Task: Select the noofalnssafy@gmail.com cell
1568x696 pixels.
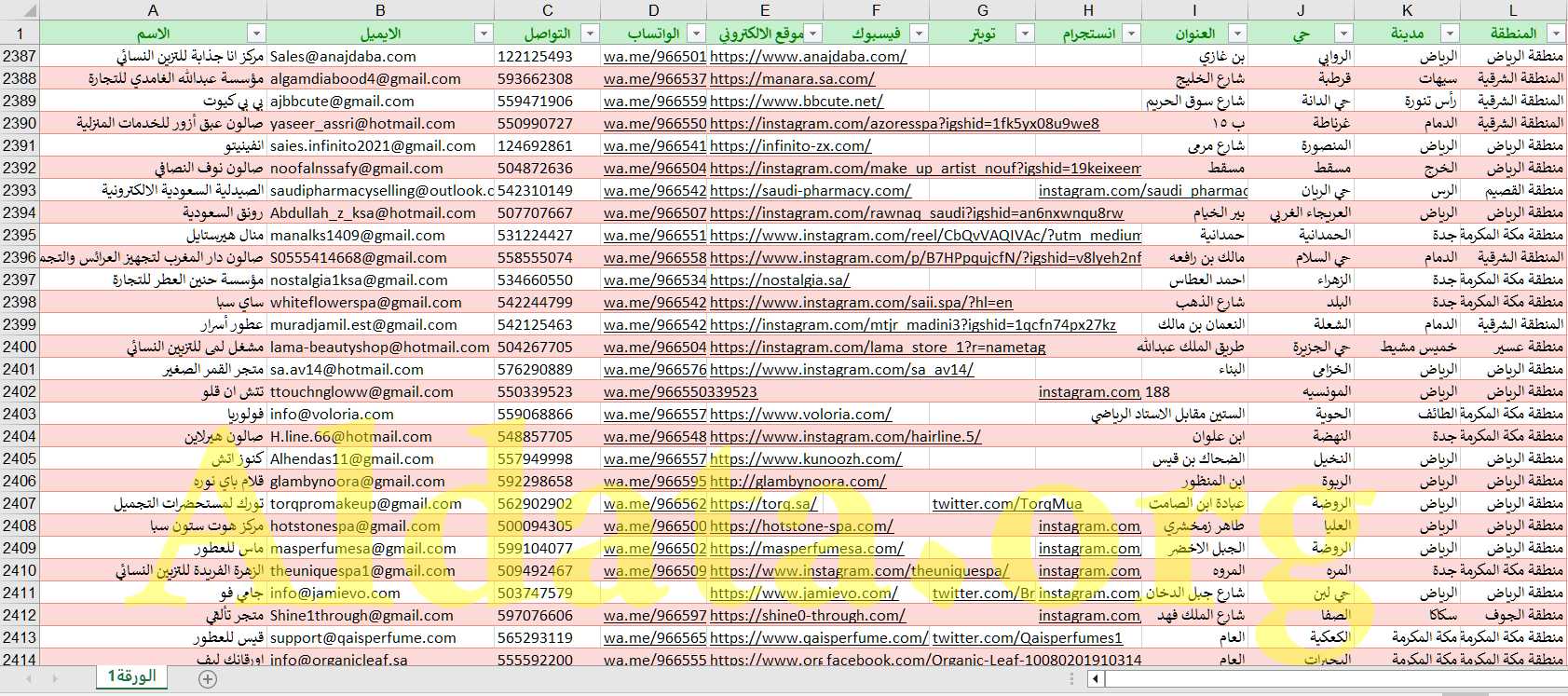Action: (380, 168)
